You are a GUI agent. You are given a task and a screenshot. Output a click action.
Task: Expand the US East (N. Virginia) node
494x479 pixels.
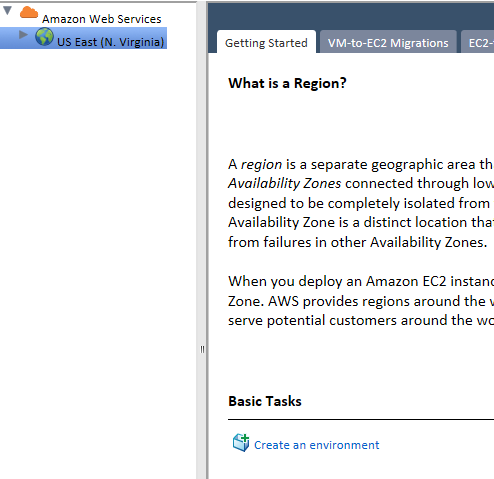click(23, 34)
